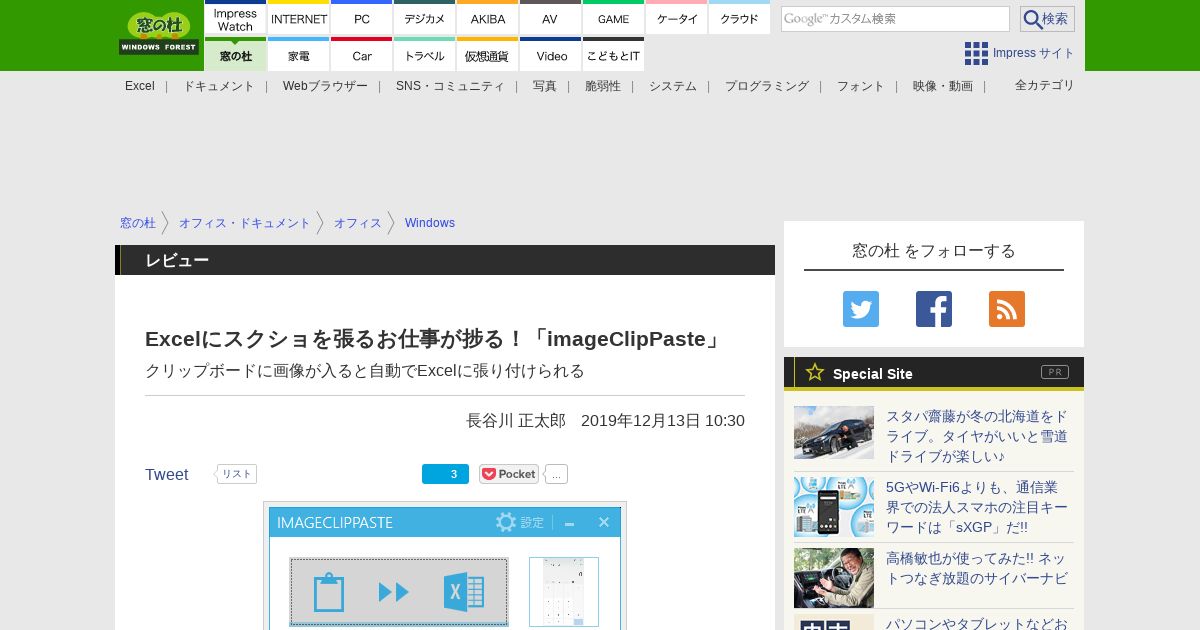Click the author name 長谷川 正太郎
1200x630 pixels.
516,421
